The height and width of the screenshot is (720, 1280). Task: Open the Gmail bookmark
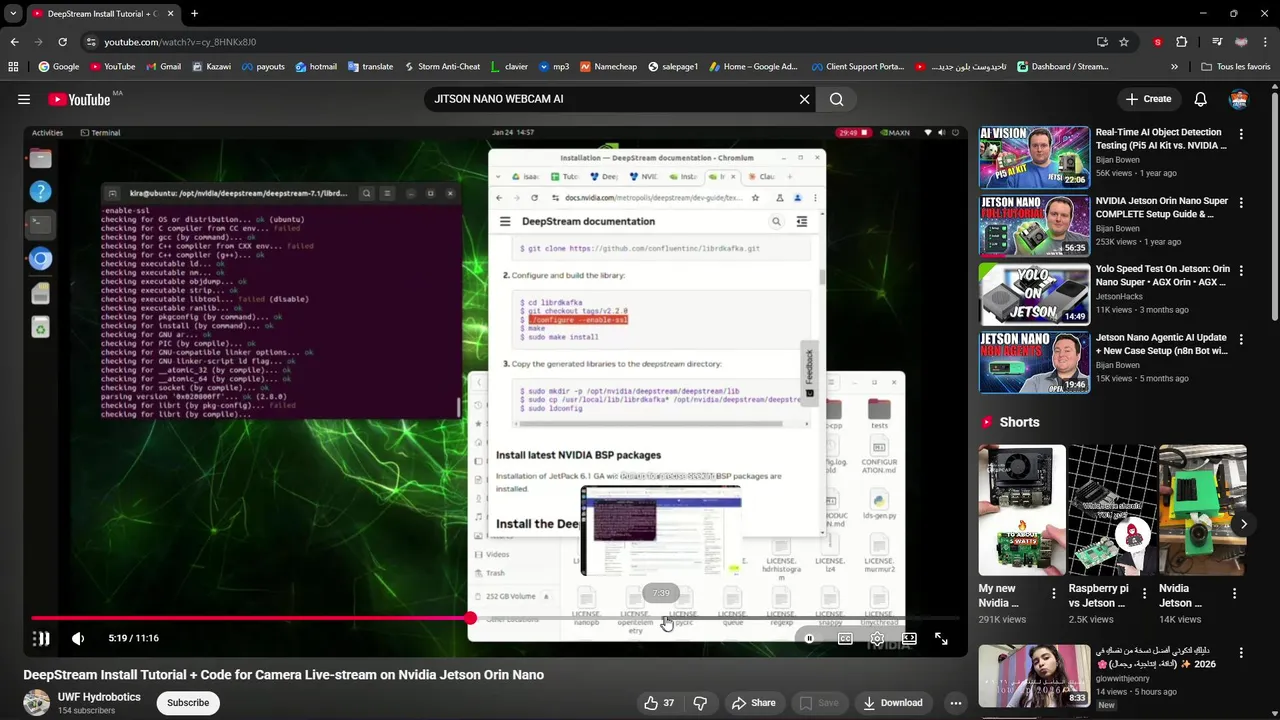pyautogui.click(x=163, y=67)
